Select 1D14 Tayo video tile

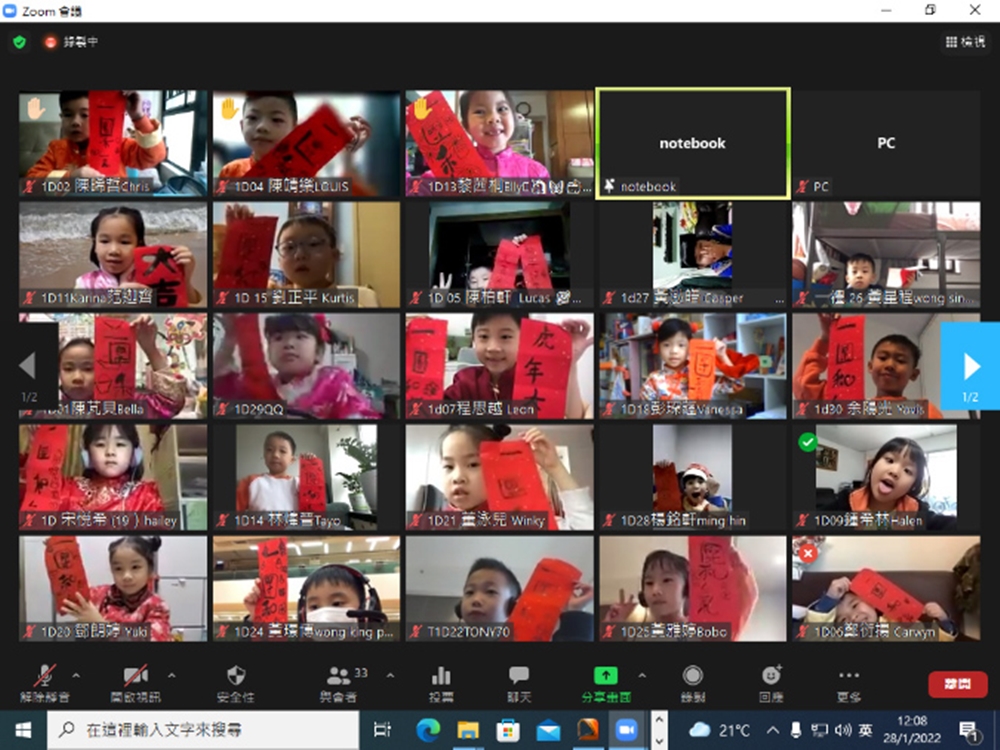point(306,478)
